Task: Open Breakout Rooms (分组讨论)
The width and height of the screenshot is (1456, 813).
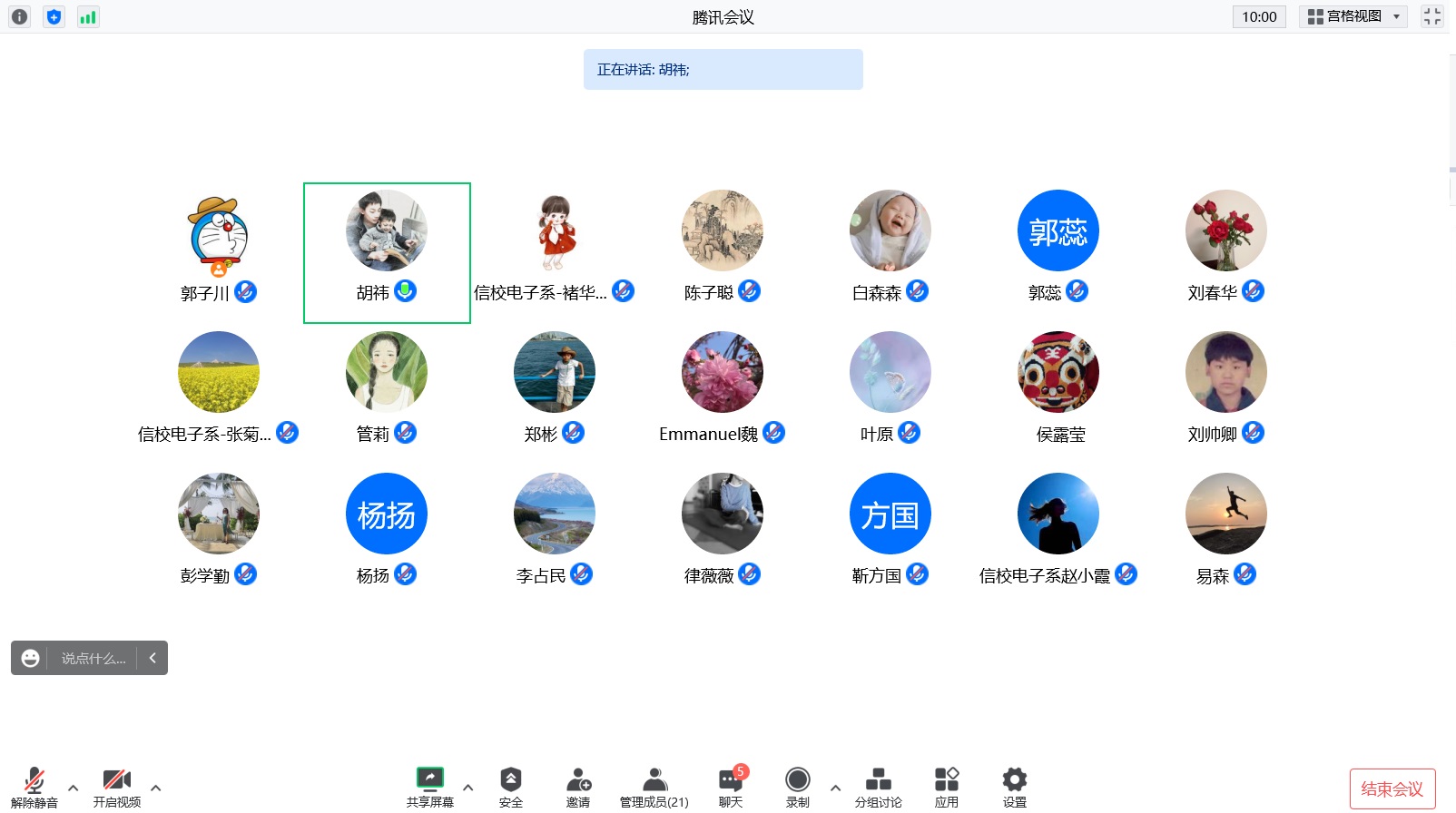Action: [878, 786]
